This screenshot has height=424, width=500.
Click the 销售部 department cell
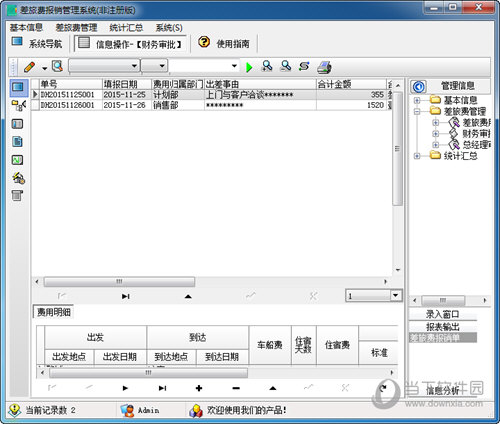[x=178, y=105]
